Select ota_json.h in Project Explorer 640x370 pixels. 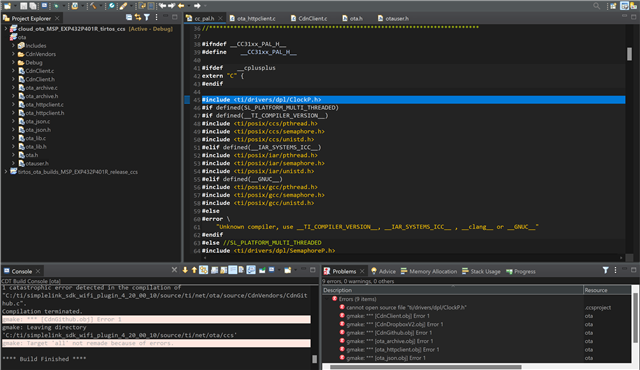coord(38,130)
